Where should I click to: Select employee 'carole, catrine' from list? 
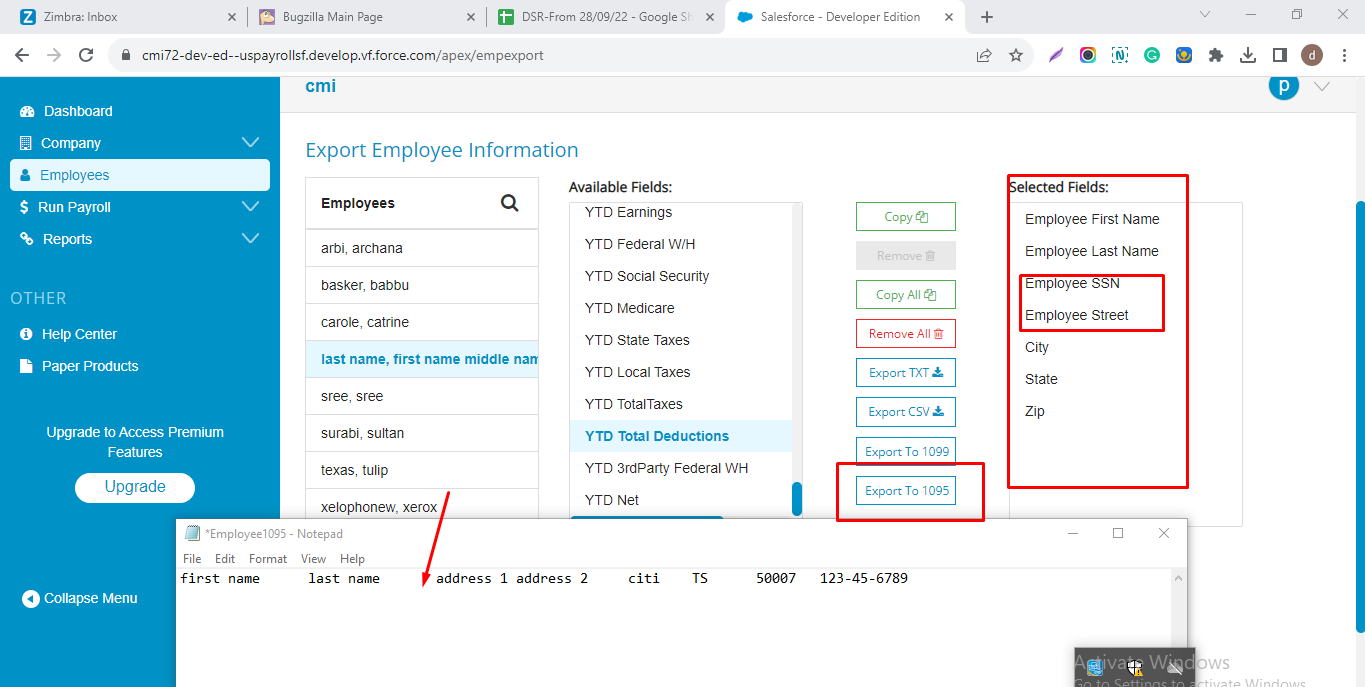(365, 322)
